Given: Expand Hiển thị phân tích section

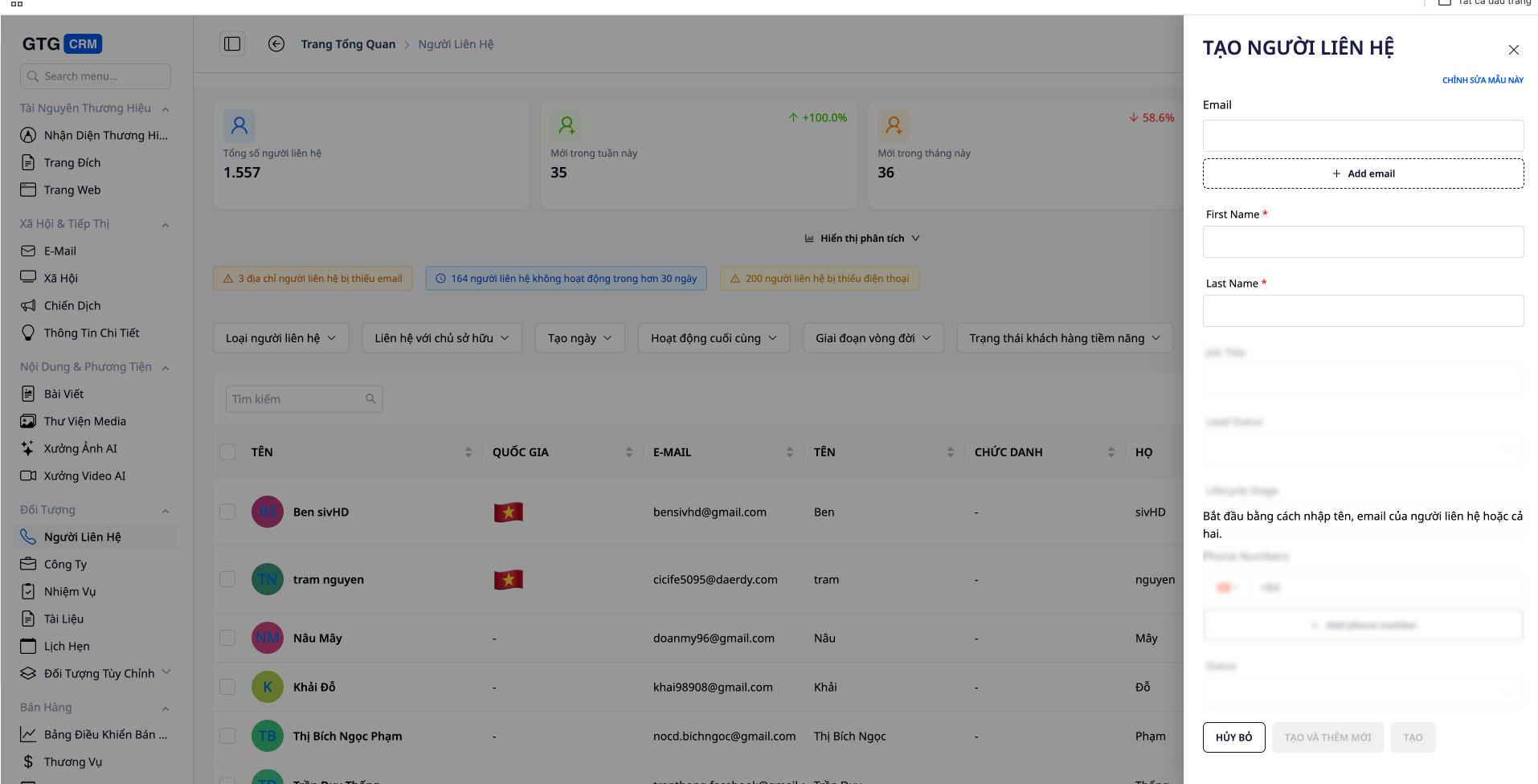Looking at the screenshot, I should pos(862,239).
